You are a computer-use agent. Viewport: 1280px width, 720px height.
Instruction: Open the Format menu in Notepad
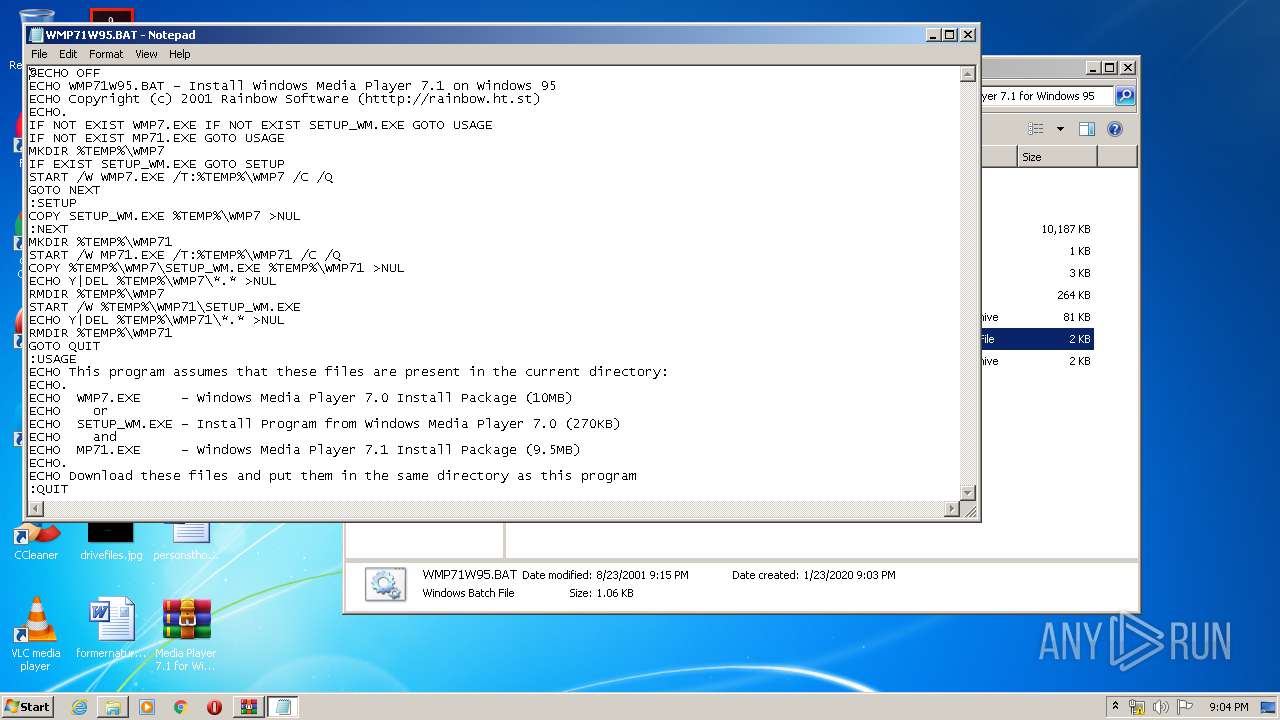coord(106,54)
